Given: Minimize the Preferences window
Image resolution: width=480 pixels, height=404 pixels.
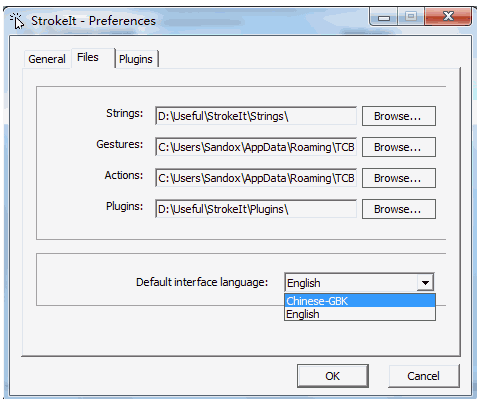Looking at the screenshot, I should (x=384, y=17).
